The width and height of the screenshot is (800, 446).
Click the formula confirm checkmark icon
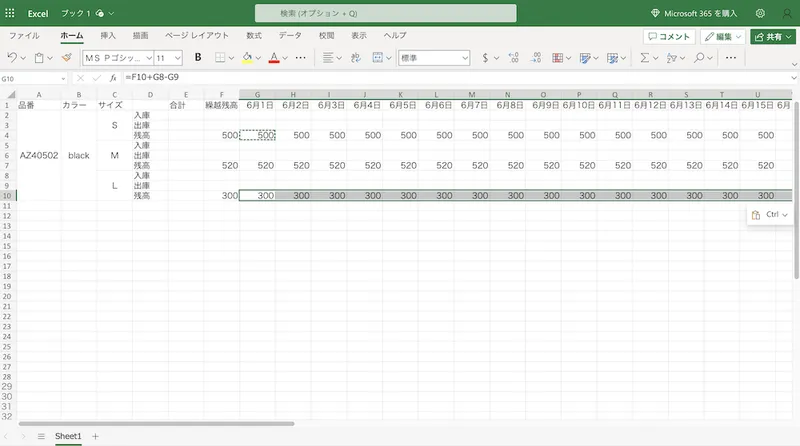pos(96,78)
